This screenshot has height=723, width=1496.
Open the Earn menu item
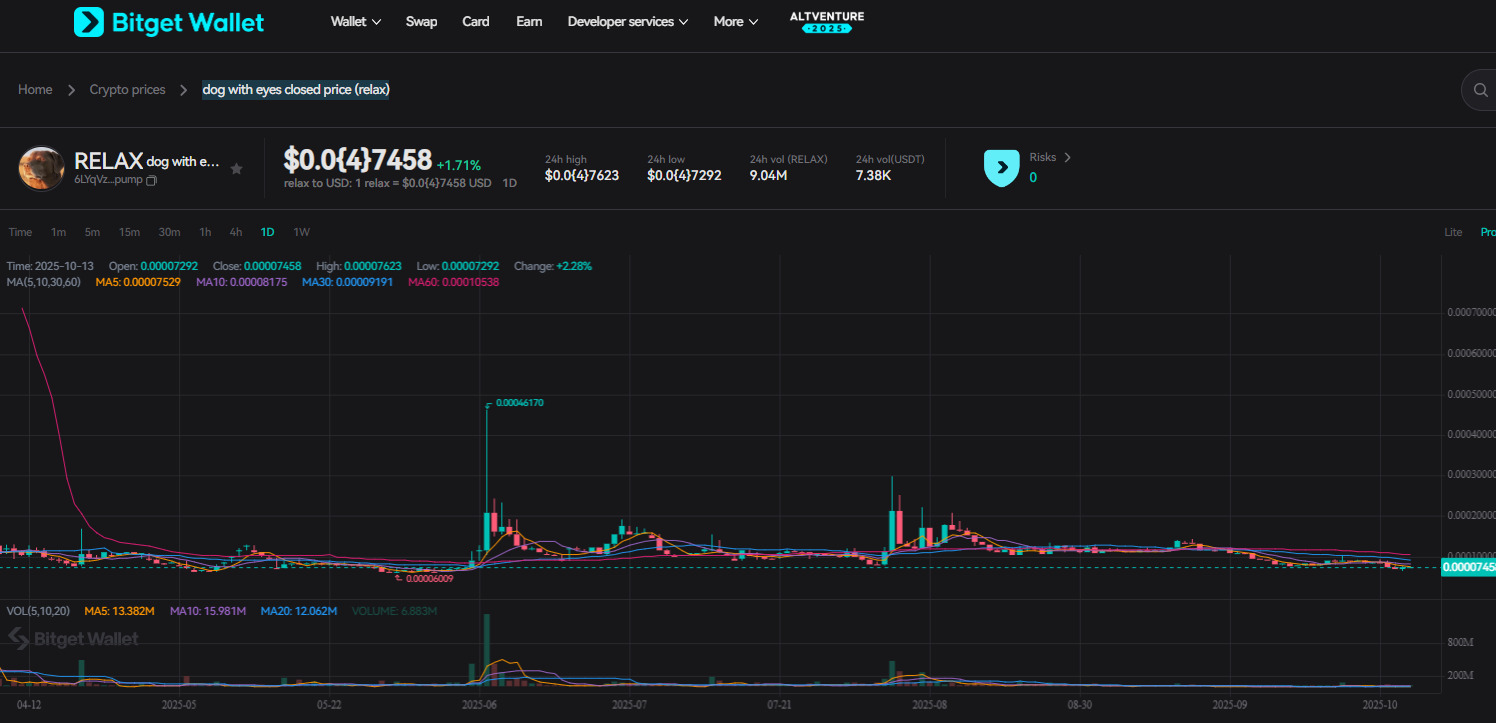point(529,22)
